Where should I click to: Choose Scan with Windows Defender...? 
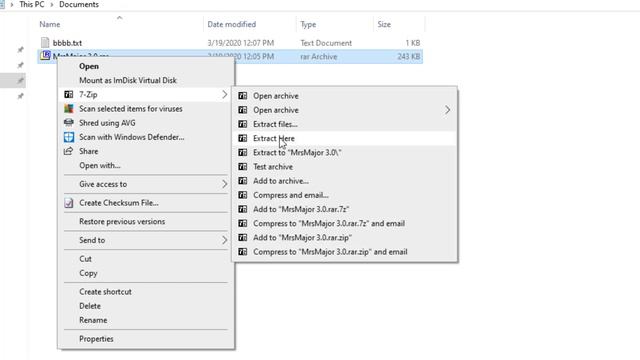(131, 137)
